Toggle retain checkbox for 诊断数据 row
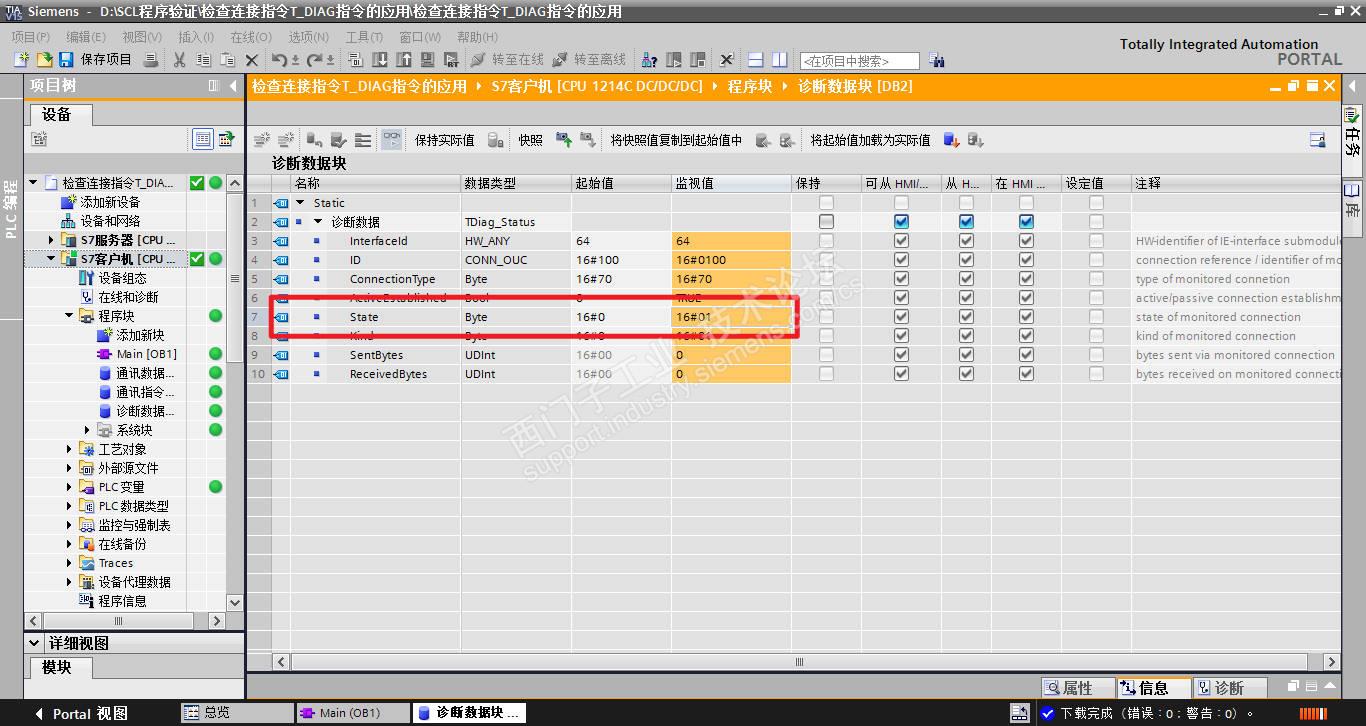The width and height of the screenshot is (1366, 726). tap(826, 222)
